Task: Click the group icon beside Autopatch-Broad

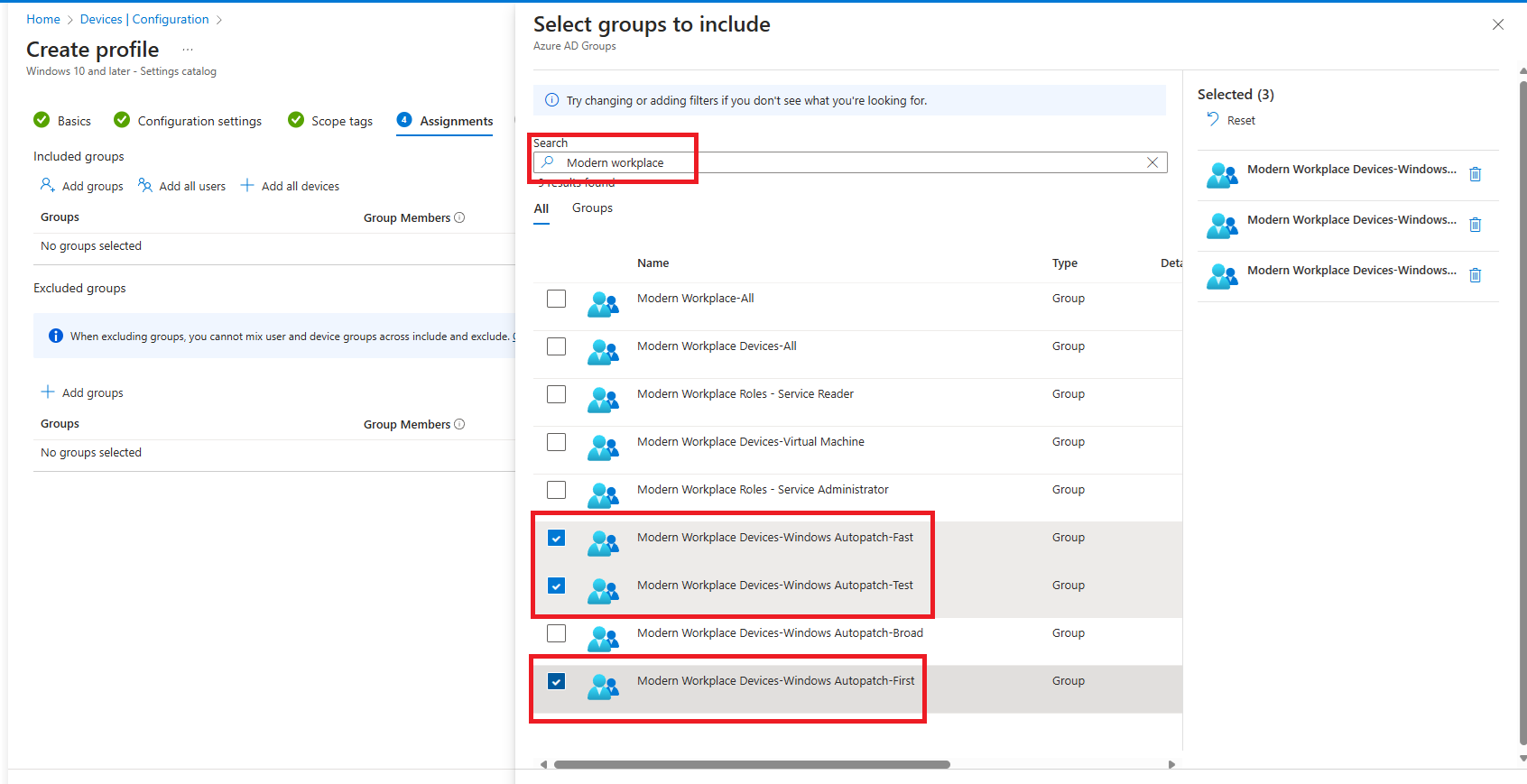Action: (603, 639)
